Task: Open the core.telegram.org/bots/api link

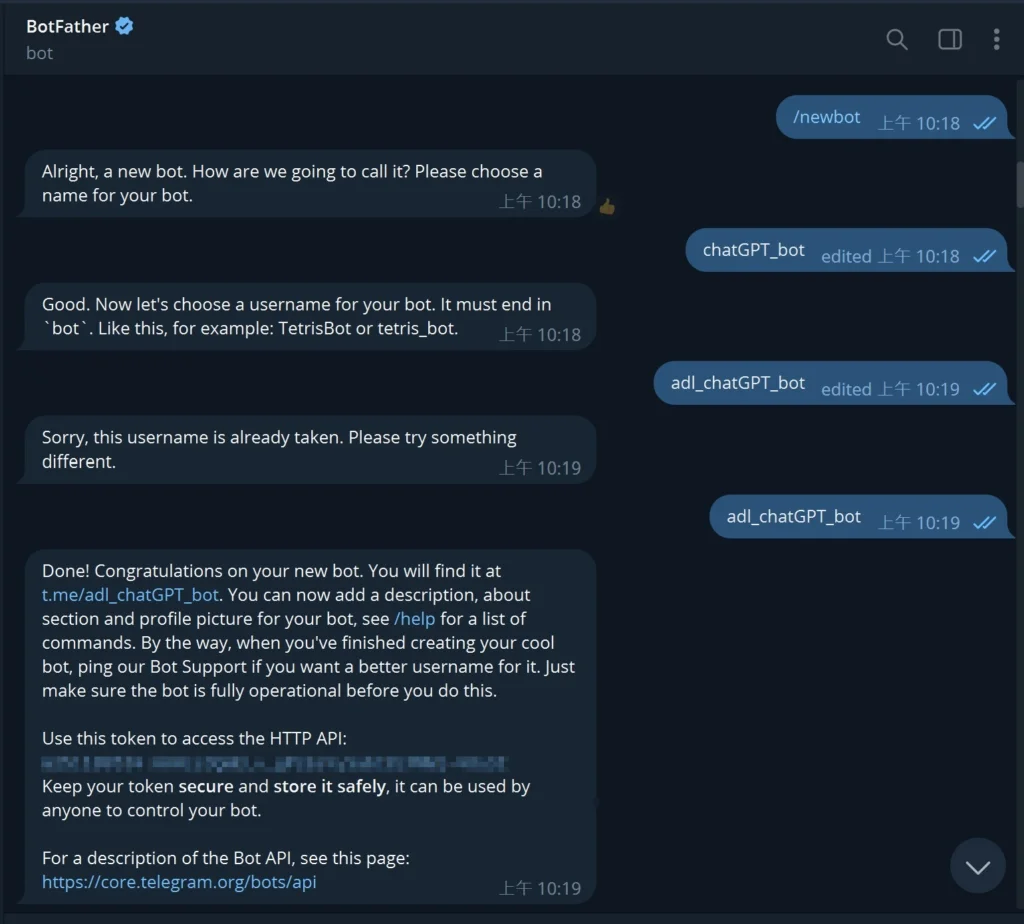Action: point(179,882)
